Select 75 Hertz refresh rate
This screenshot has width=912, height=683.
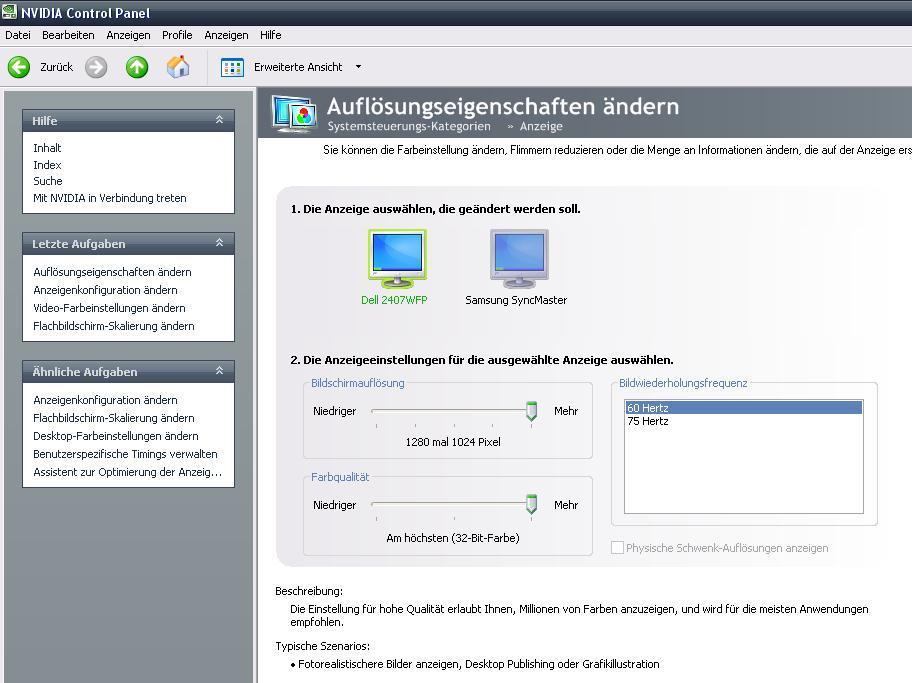743,421
